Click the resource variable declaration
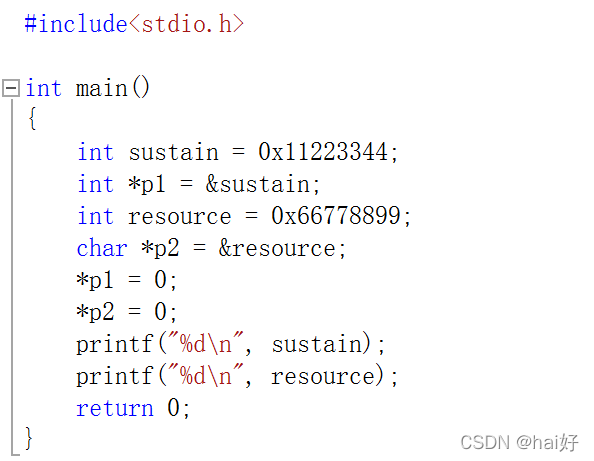This screenshot has width=594, height=461. (x=180, y=217)
